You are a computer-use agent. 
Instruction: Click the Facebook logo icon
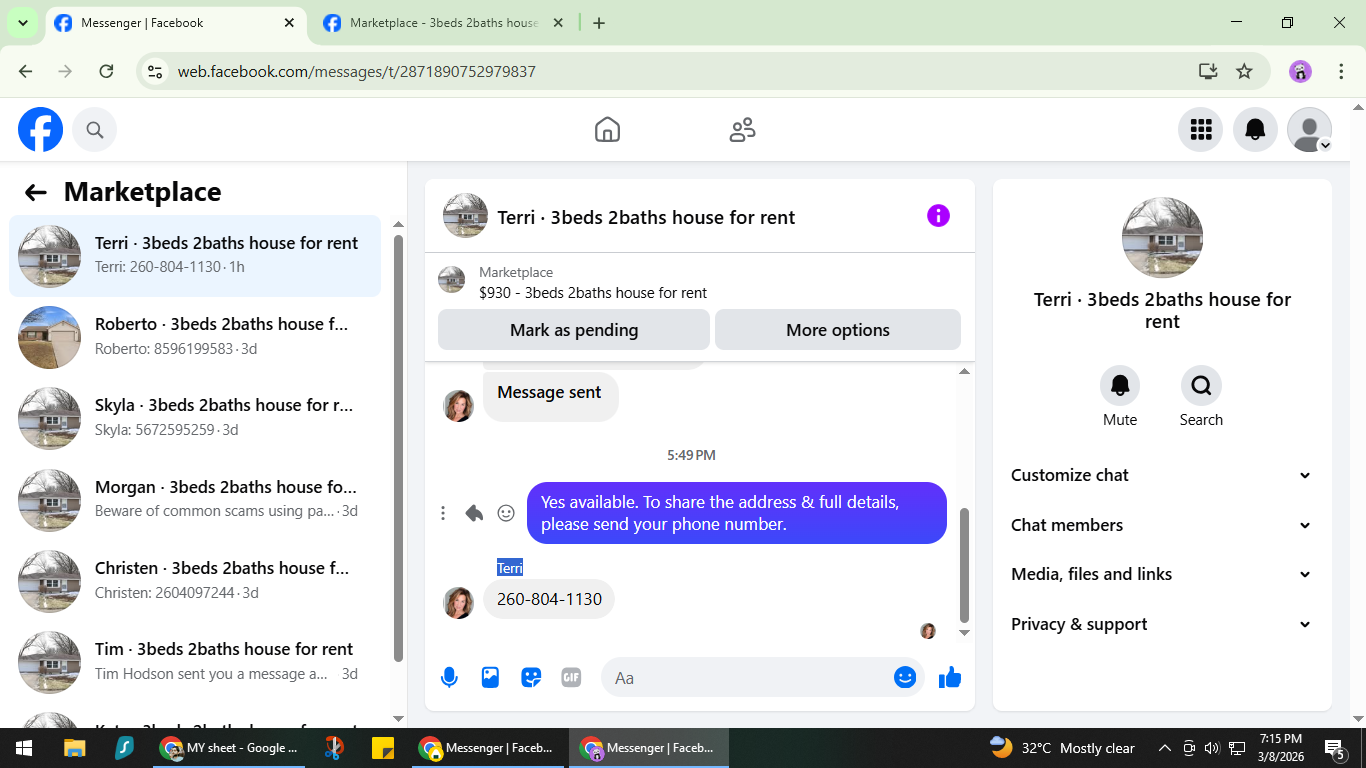pos(40,130)
